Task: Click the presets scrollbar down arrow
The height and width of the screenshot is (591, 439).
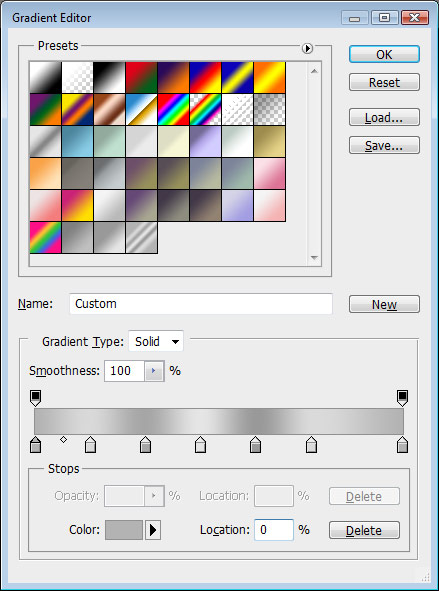Action: pyautogui.click(x=314, y=258)
